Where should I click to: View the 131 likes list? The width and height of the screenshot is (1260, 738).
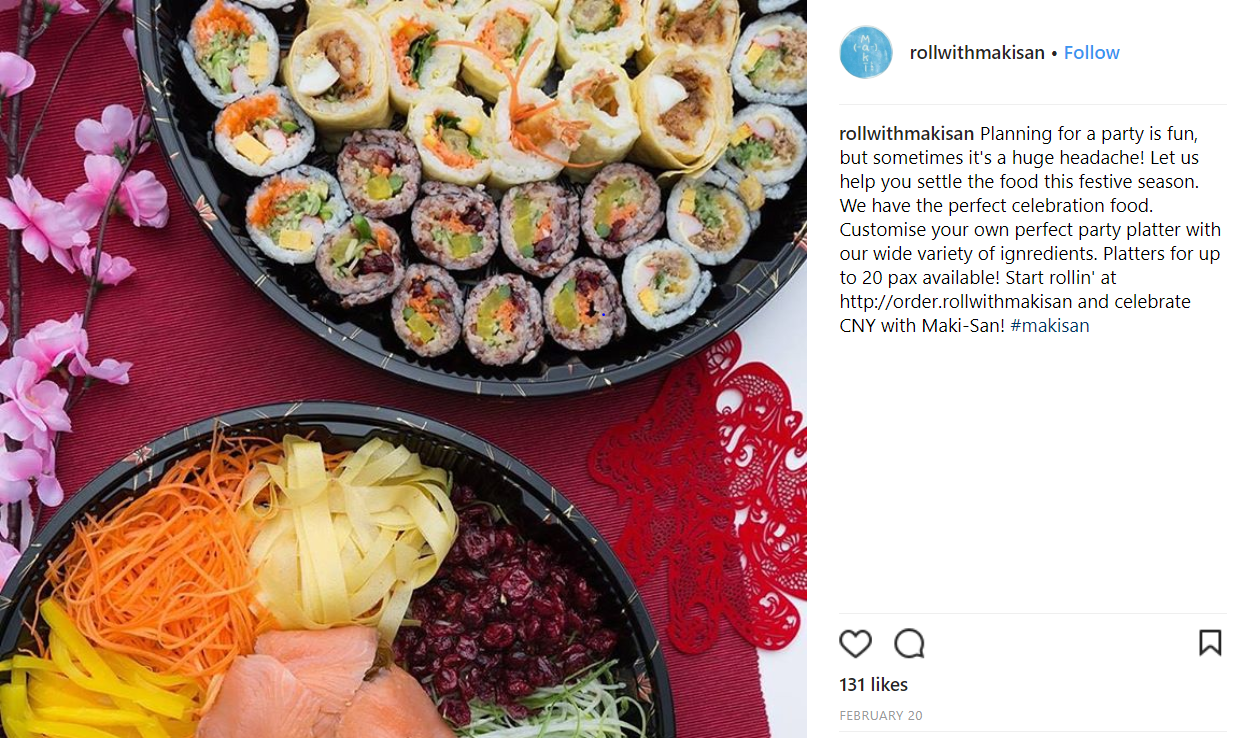pos(874,685)
